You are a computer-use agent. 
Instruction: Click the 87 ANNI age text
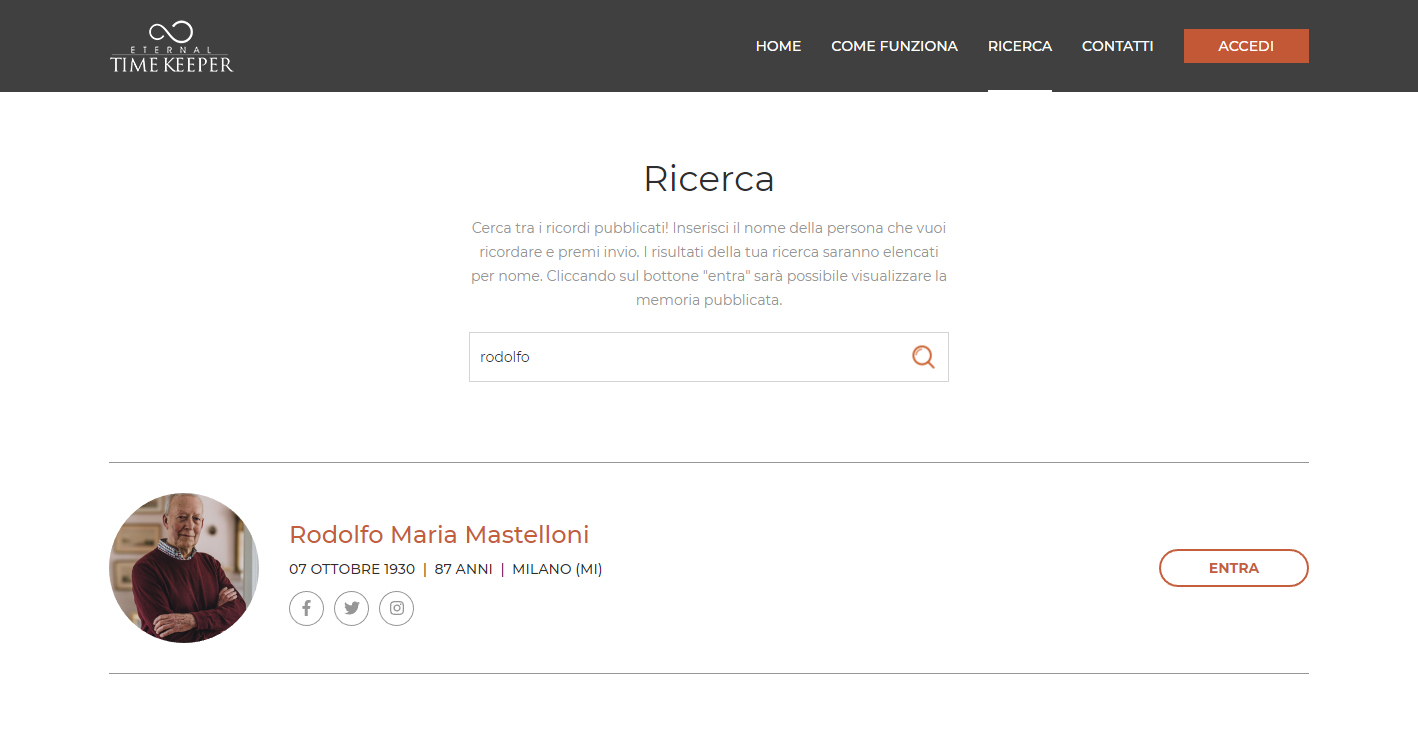463,569
